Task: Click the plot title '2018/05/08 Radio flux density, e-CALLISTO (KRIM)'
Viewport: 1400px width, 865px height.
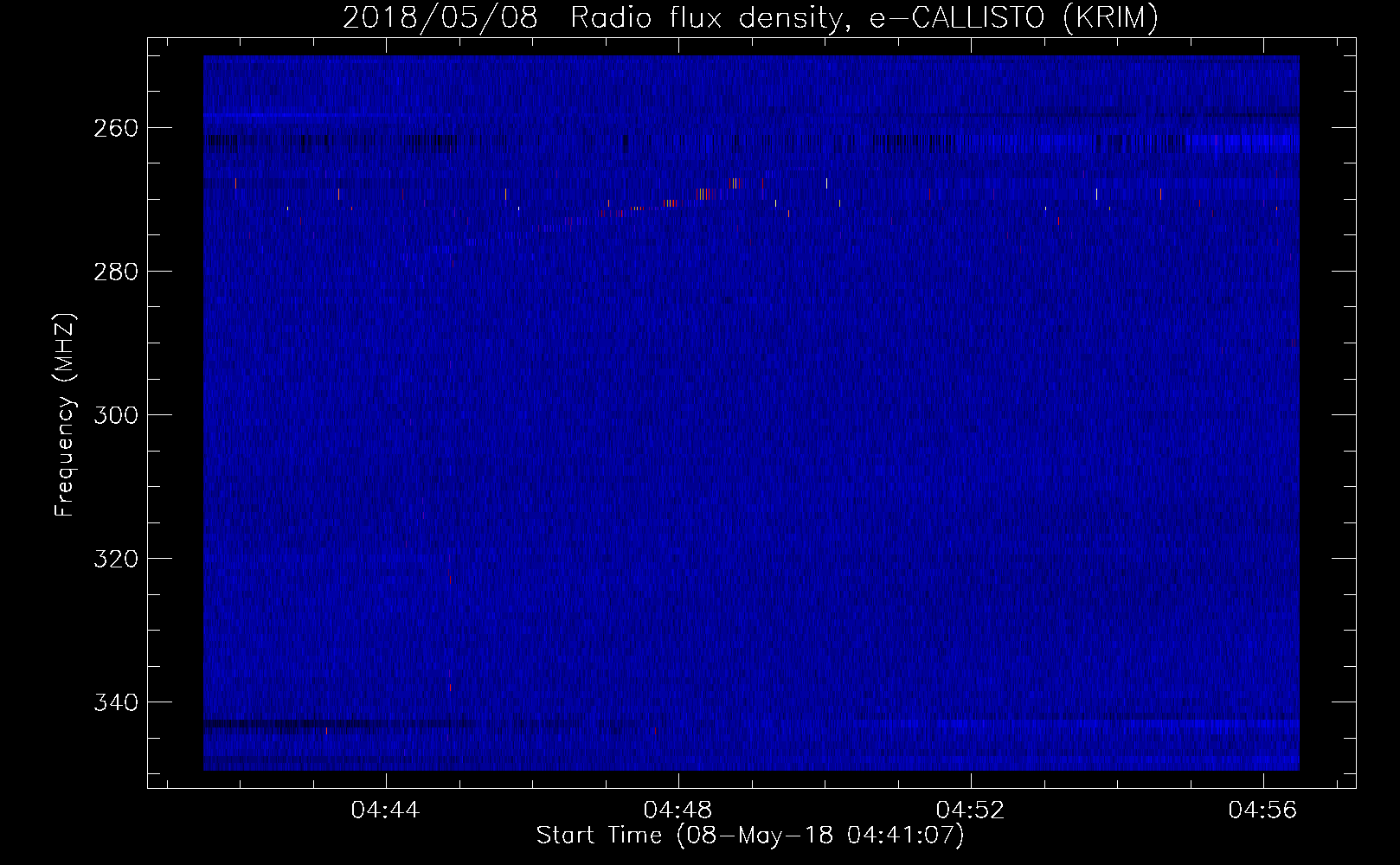Action: pos(750,18)
